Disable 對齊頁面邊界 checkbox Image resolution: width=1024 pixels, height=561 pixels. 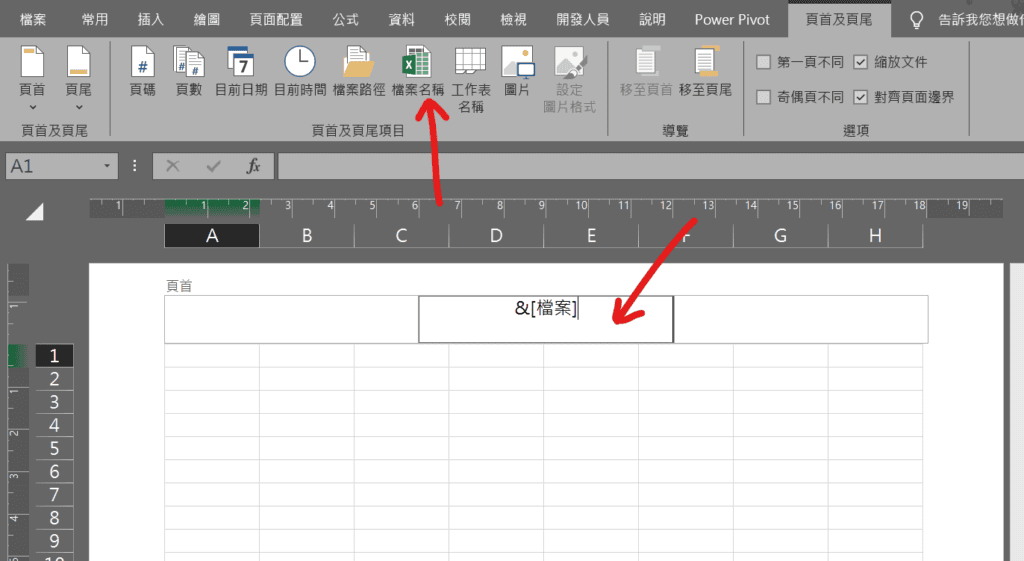(x=861, y=97)
